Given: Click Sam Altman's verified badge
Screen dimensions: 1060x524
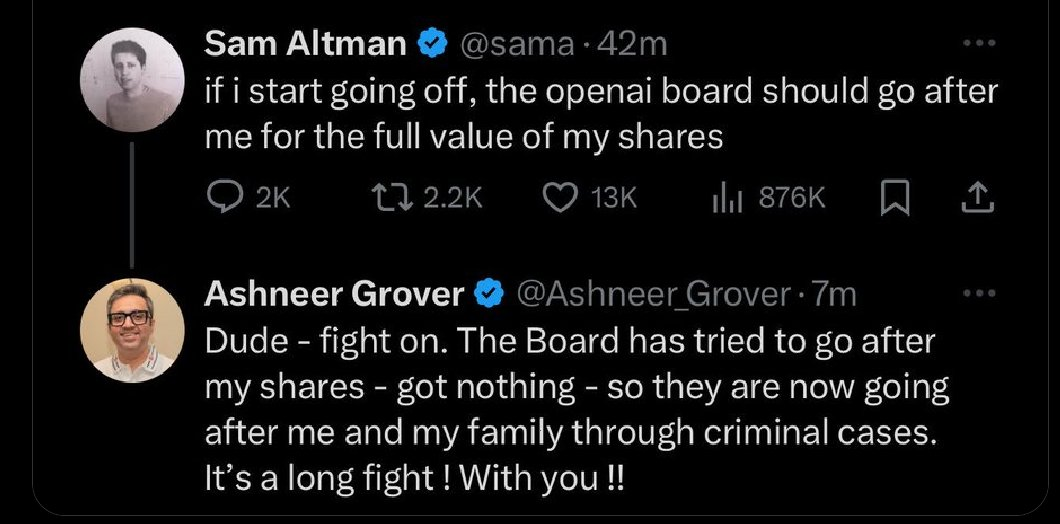Looking at the screenshot, I should click(x=430, y=44).
